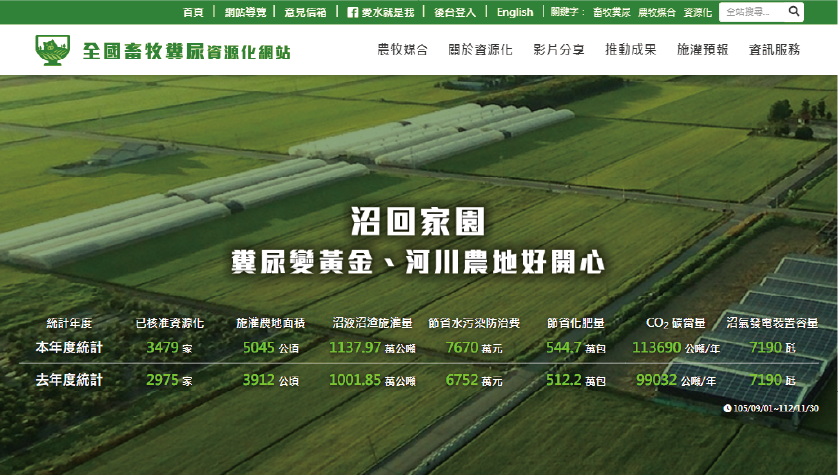Click the site logo emblem
This screenshot has width=838, height=475.
tap(52, 50)
